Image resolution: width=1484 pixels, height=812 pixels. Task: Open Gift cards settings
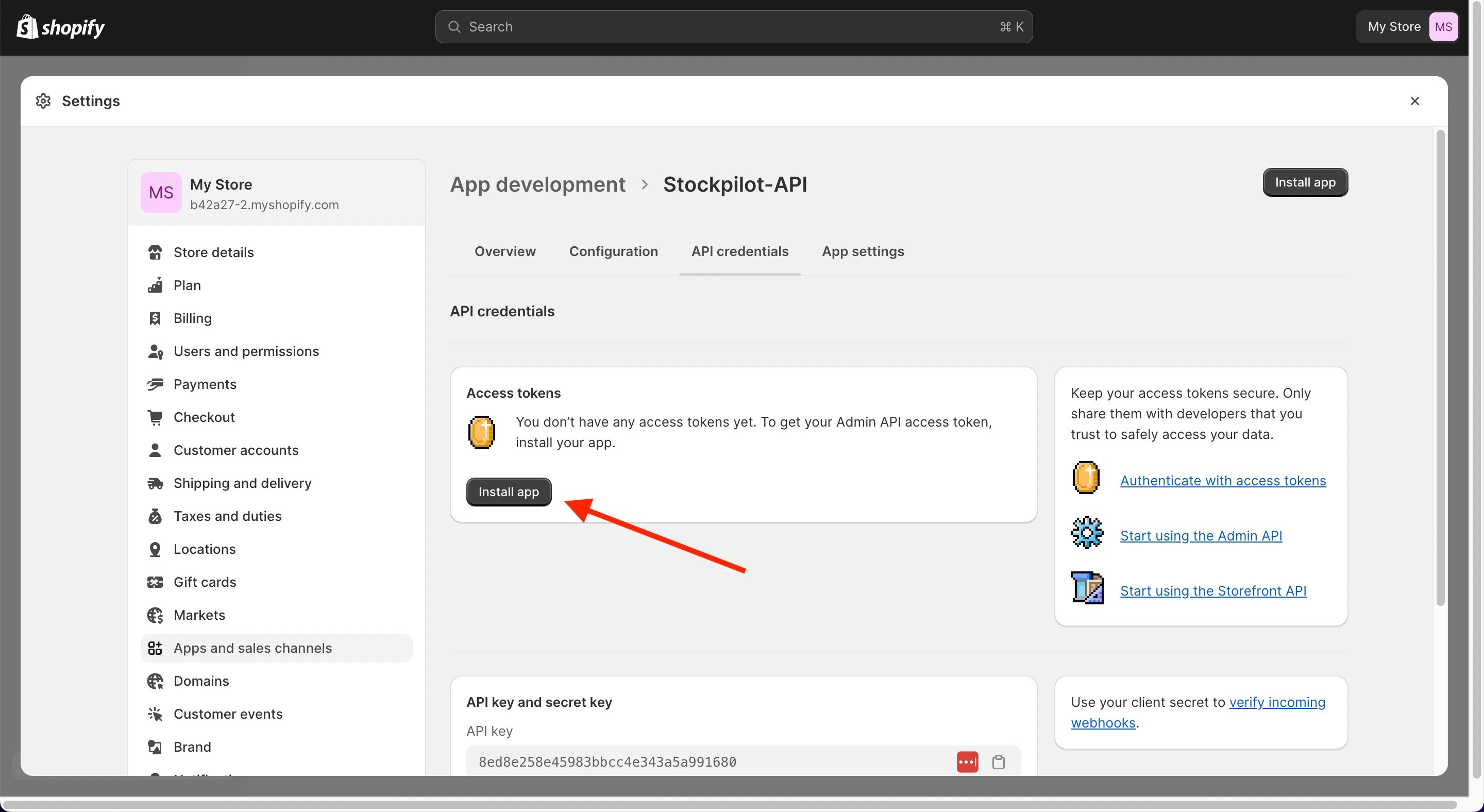[277, 582]
